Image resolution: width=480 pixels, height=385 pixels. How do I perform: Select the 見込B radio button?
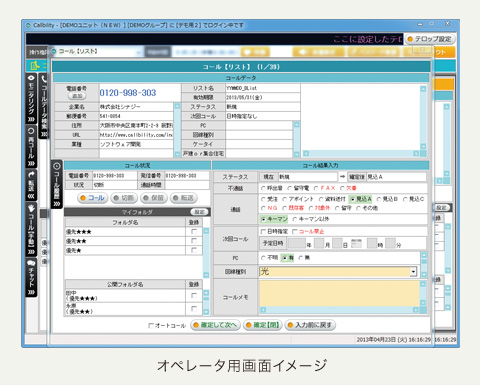click(x=379, y=199)
